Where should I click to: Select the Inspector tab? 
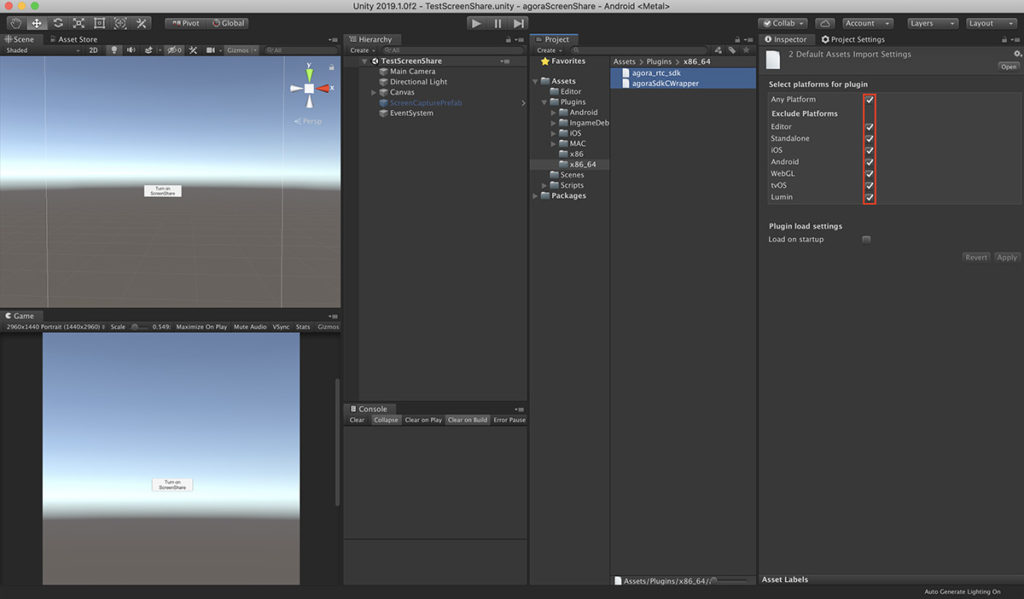(x=786, y=39)
